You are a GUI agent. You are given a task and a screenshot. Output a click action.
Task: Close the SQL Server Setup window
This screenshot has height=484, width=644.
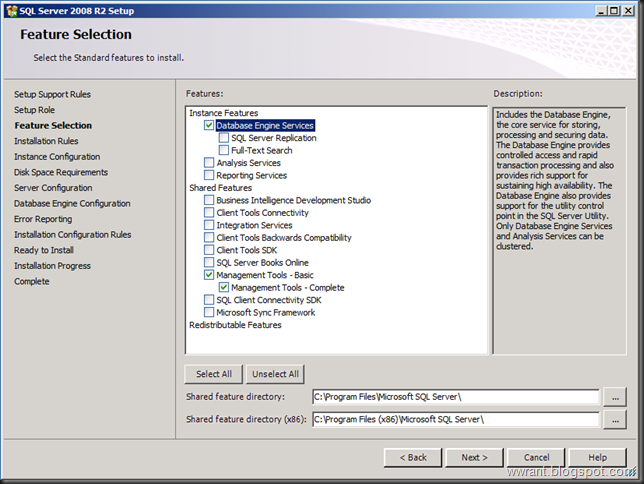[628, 11]
